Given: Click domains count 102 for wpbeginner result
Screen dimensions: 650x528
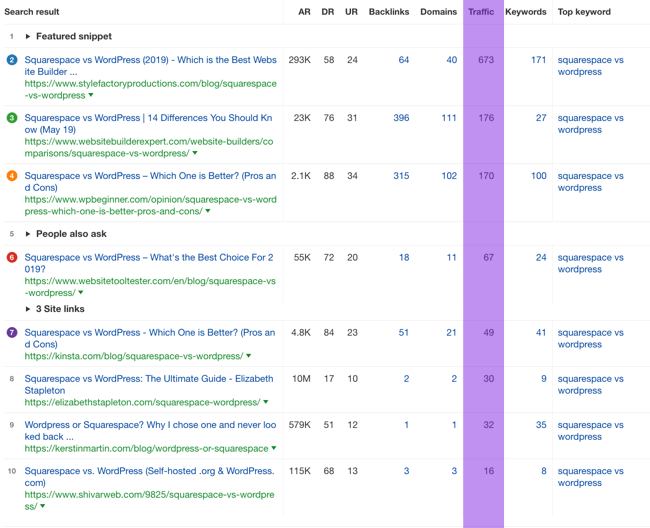Looking at the screenshot, I should (x=448, y=176).
